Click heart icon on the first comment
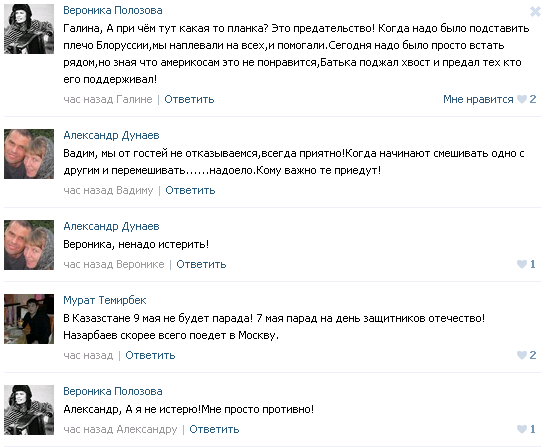 522,99
